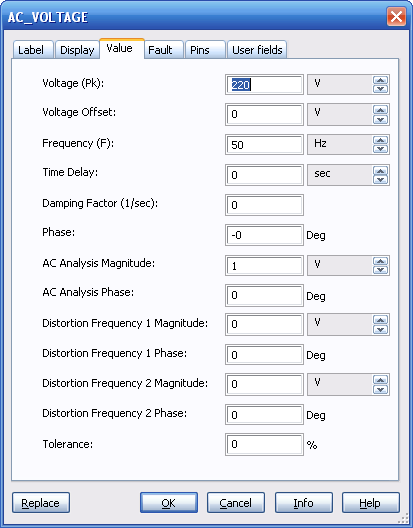Click Frequency Hz unit up arrow

[x=381, y=140]
